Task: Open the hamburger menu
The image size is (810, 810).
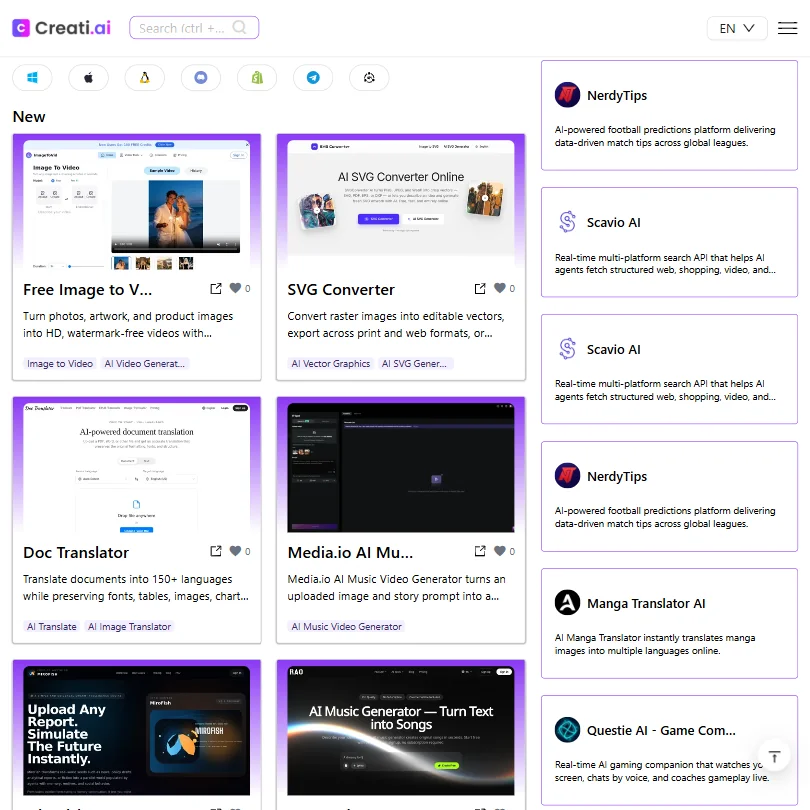Action: (x=787, y=28)
